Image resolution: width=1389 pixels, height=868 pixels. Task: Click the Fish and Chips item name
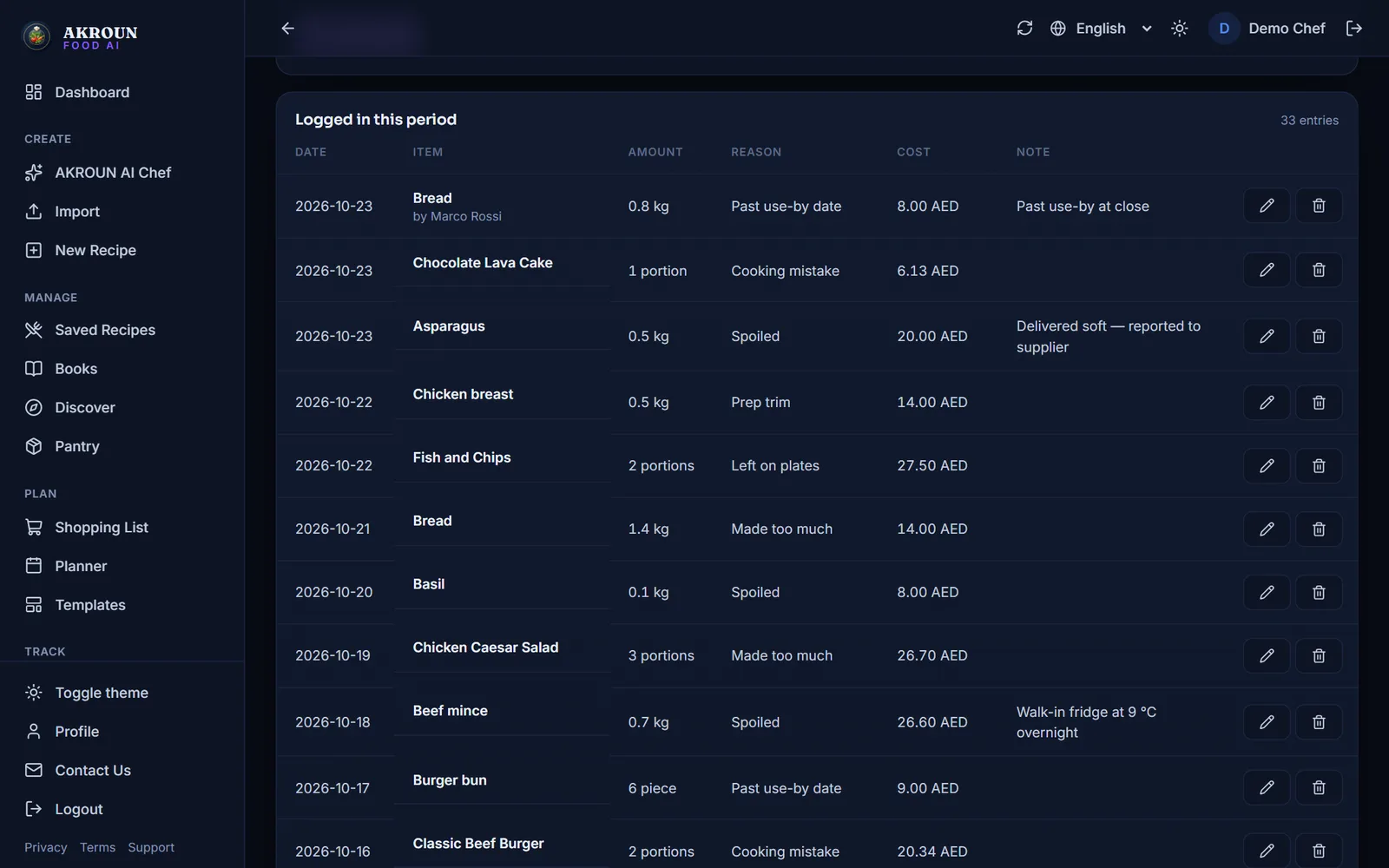click(462, 457)
